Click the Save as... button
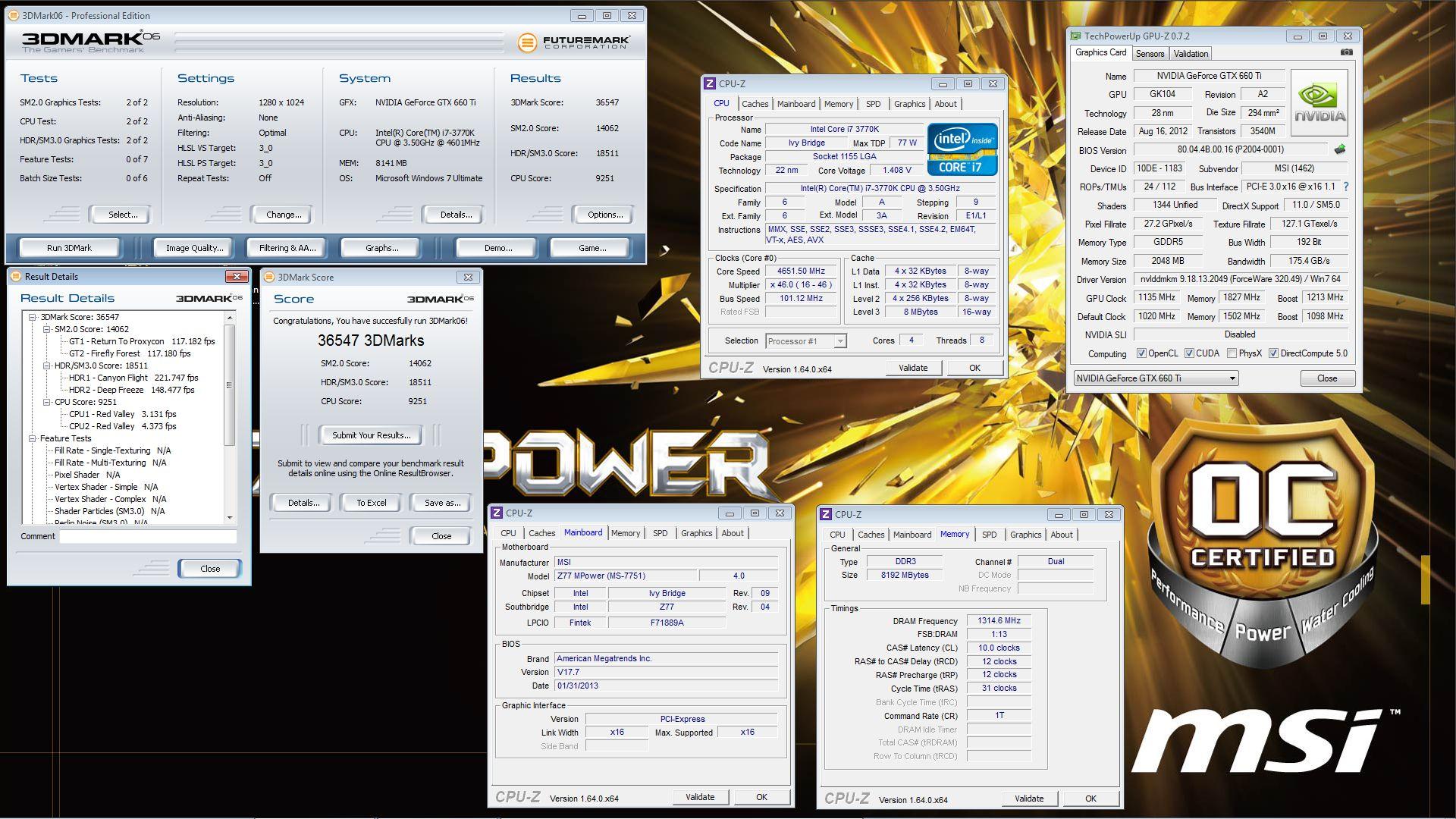Viewport: 1456px width, 819px height. 442,503
